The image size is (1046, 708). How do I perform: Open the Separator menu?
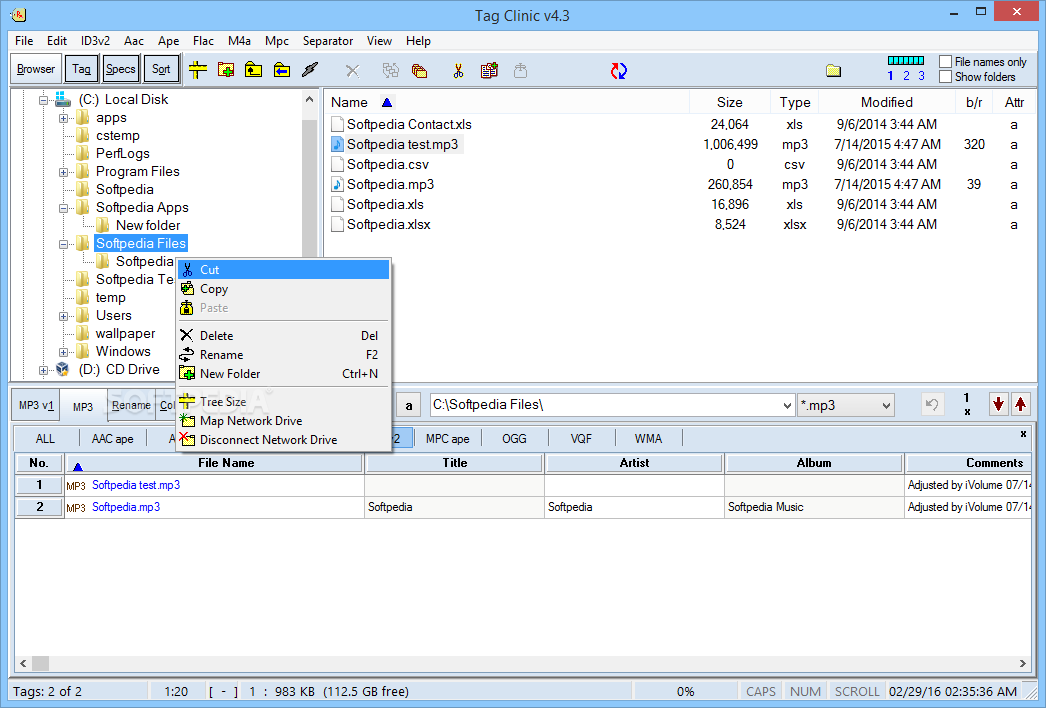point(328,41)
